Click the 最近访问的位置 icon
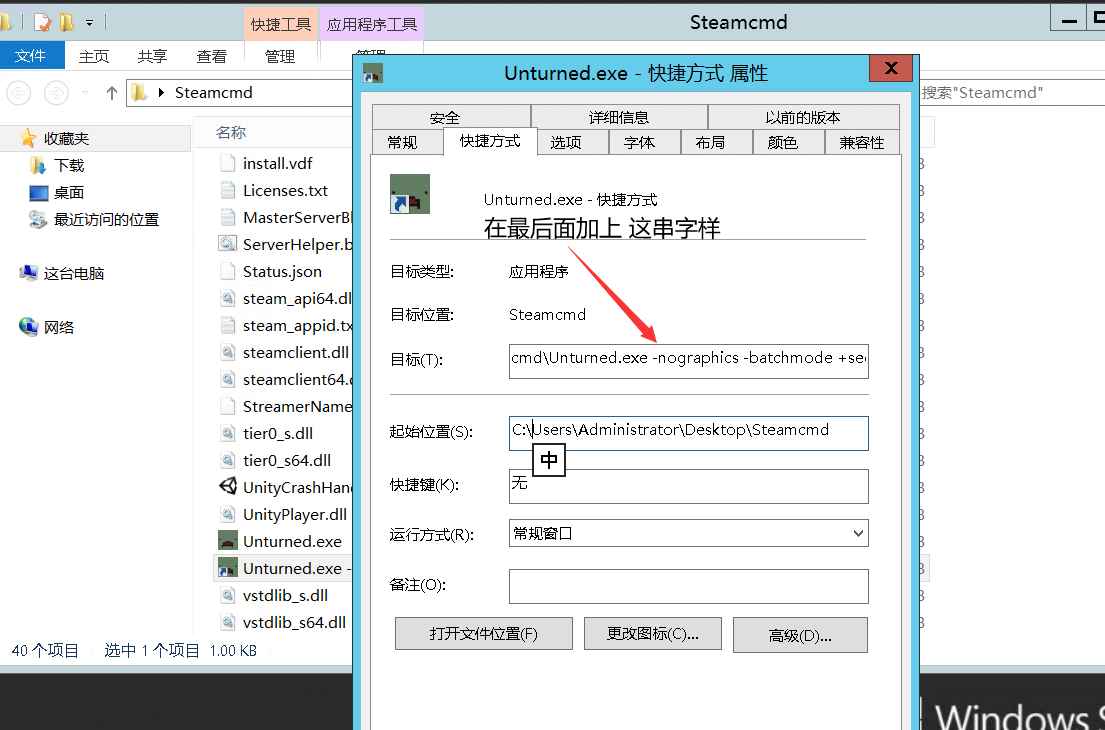Image resolution: width=1105 pixels, height=730 pixels. [37, 219]
